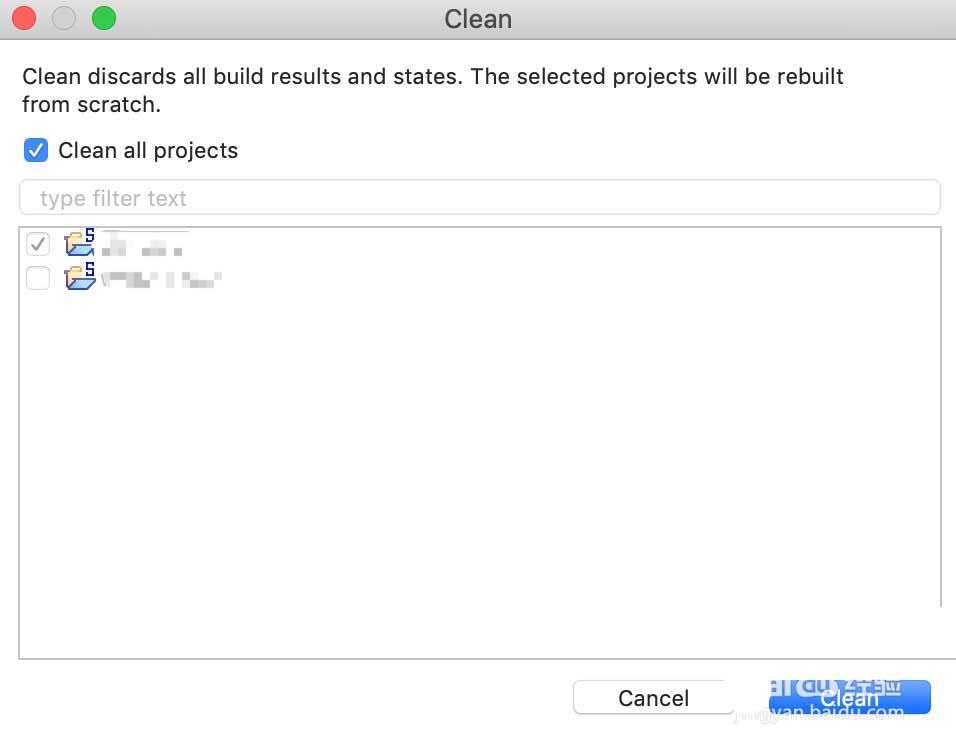Toggle the first project's checked checkbox
The image size is (956, 746).
point(38,244)
